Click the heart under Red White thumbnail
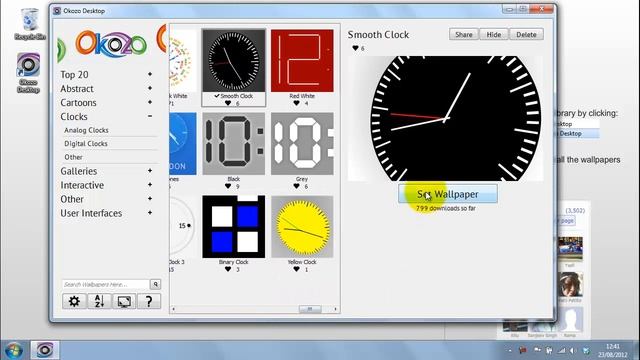This screenshot has width=640, height=360. pyautogui.click(x=296, y=103)
